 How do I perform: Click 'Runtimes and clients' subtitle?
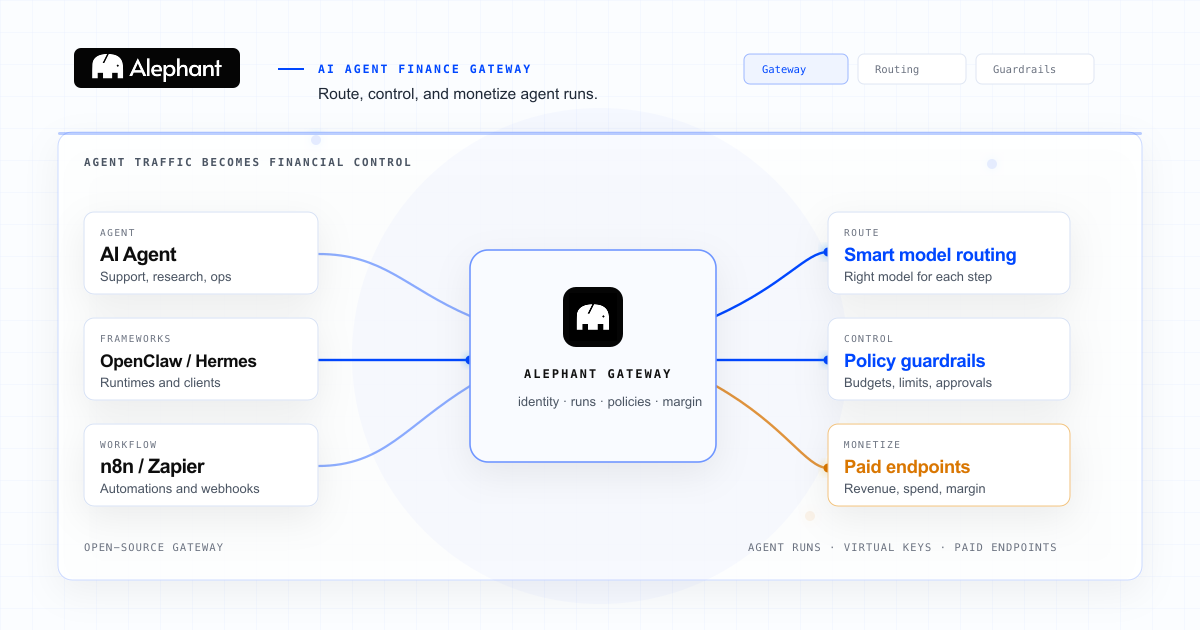click(x=160, y=383)
